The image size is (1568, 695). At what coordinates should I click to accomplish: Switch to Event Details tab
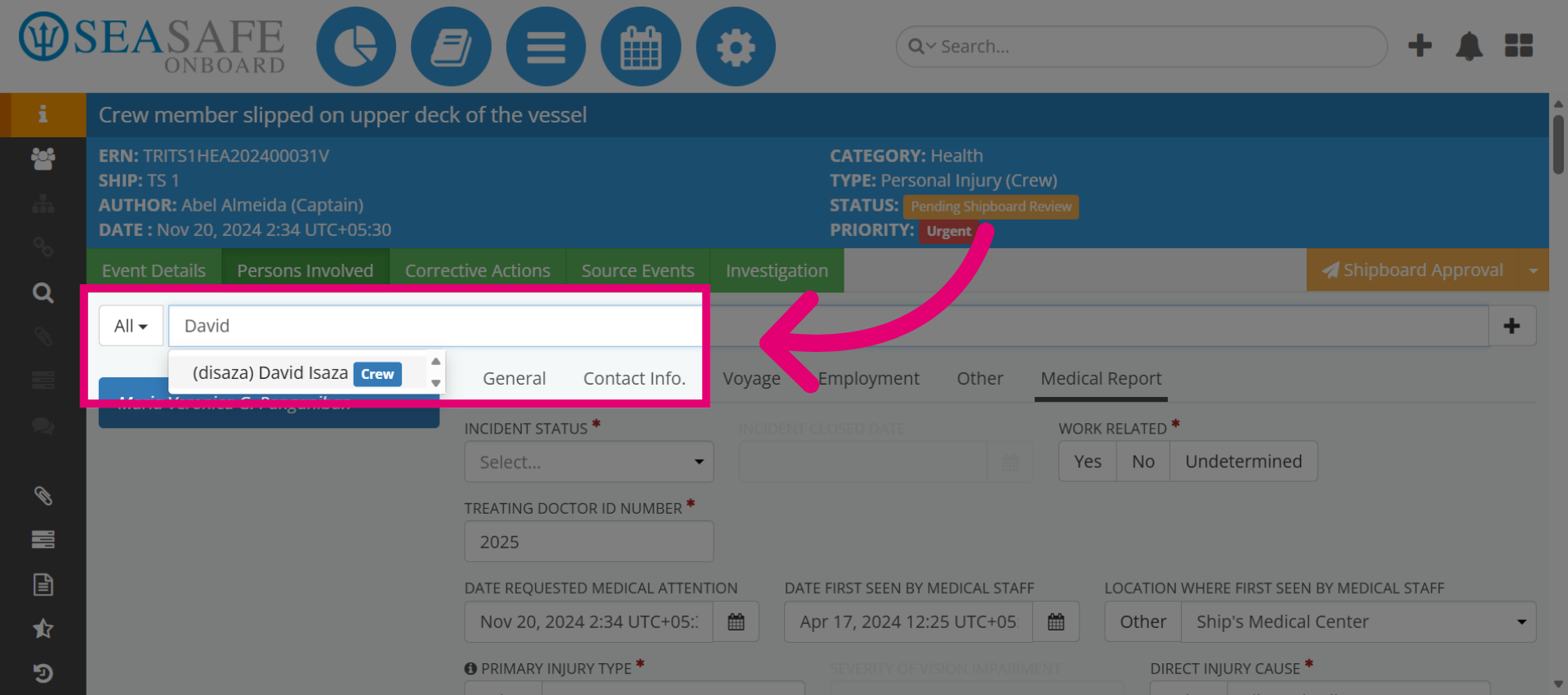point(154,270)
